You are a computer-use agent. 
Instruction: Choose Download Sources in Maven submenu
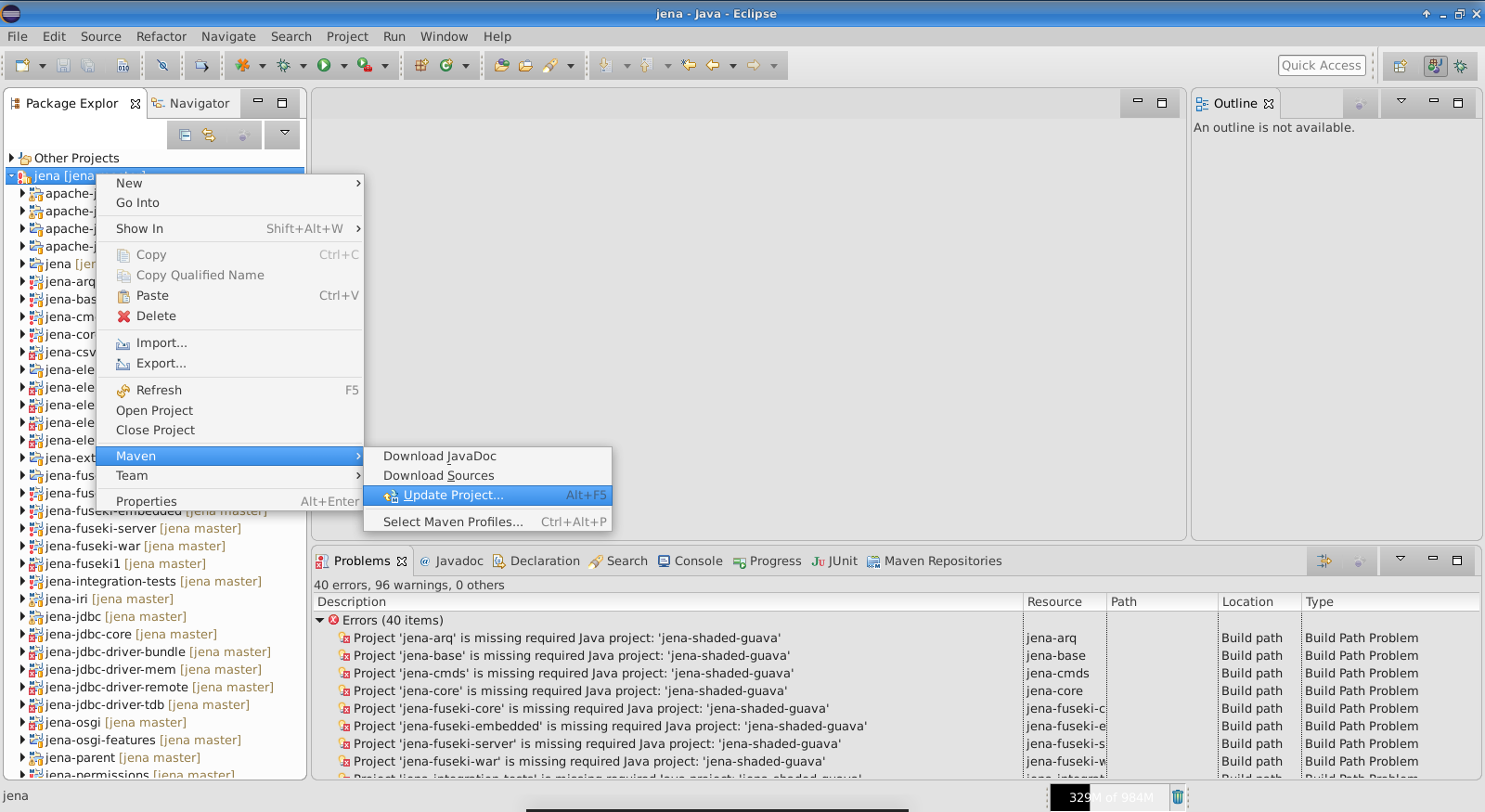point(438,476)
